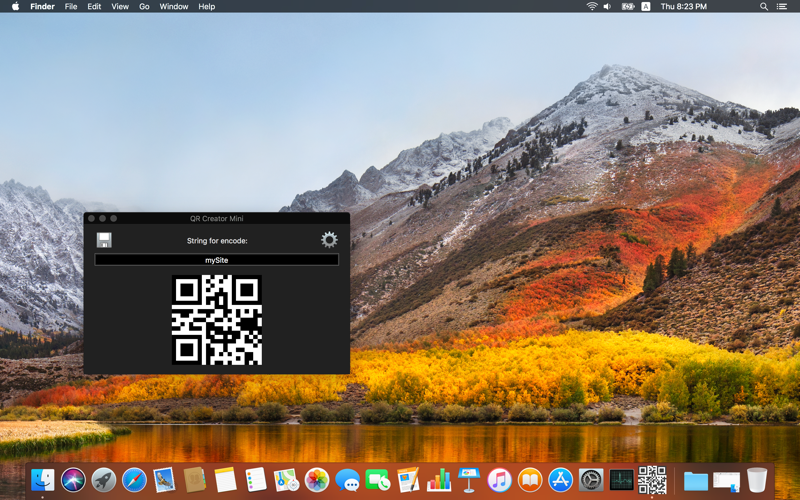Open the Photos app in Dock
This screenshot has height=500, width=800.
coord(317,480)
